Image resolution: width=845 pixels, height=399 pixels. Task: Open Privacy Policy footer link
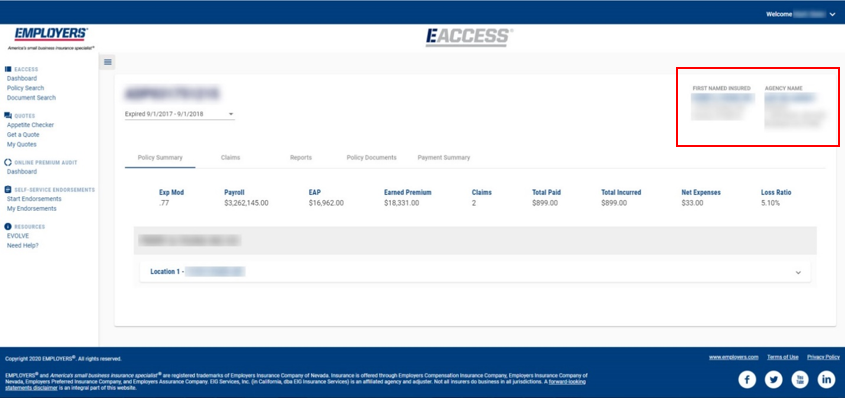point(823,357)
